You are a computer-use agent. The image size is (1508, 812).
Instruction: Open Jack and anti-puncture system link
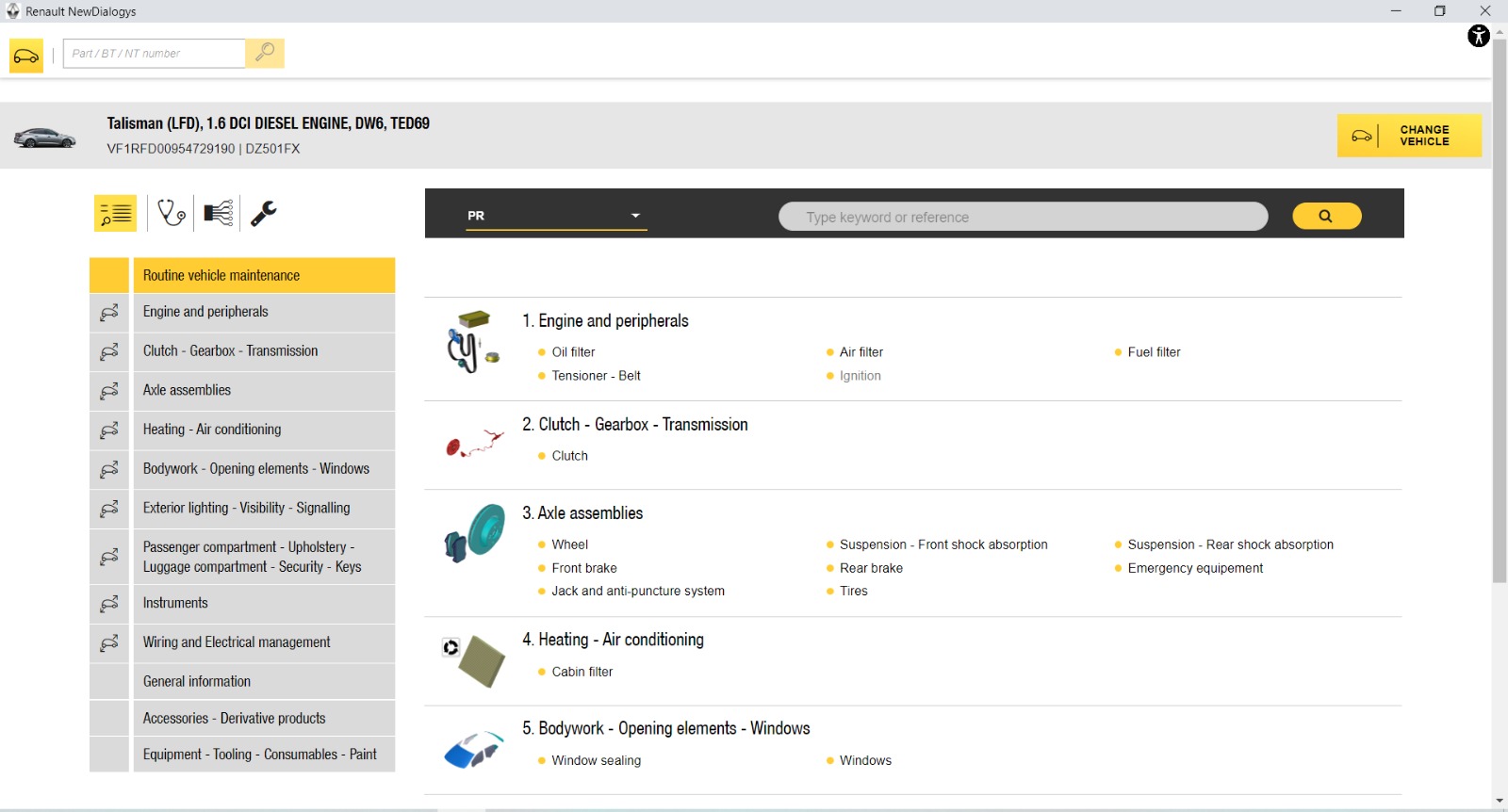tap(638, 592)
